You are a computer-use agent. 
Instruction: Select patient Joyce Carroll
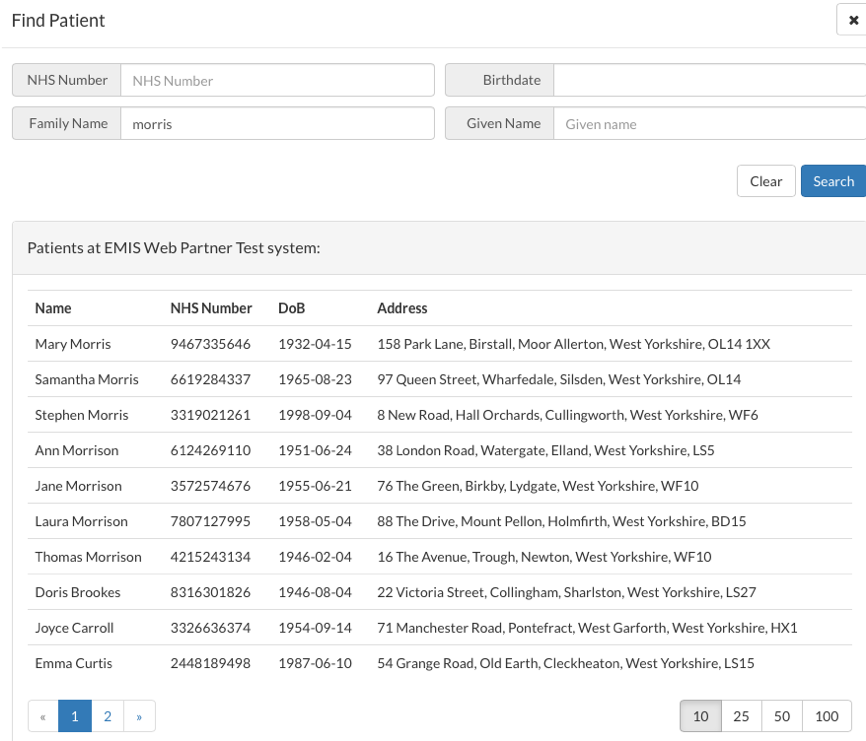[x=75, y=628]
